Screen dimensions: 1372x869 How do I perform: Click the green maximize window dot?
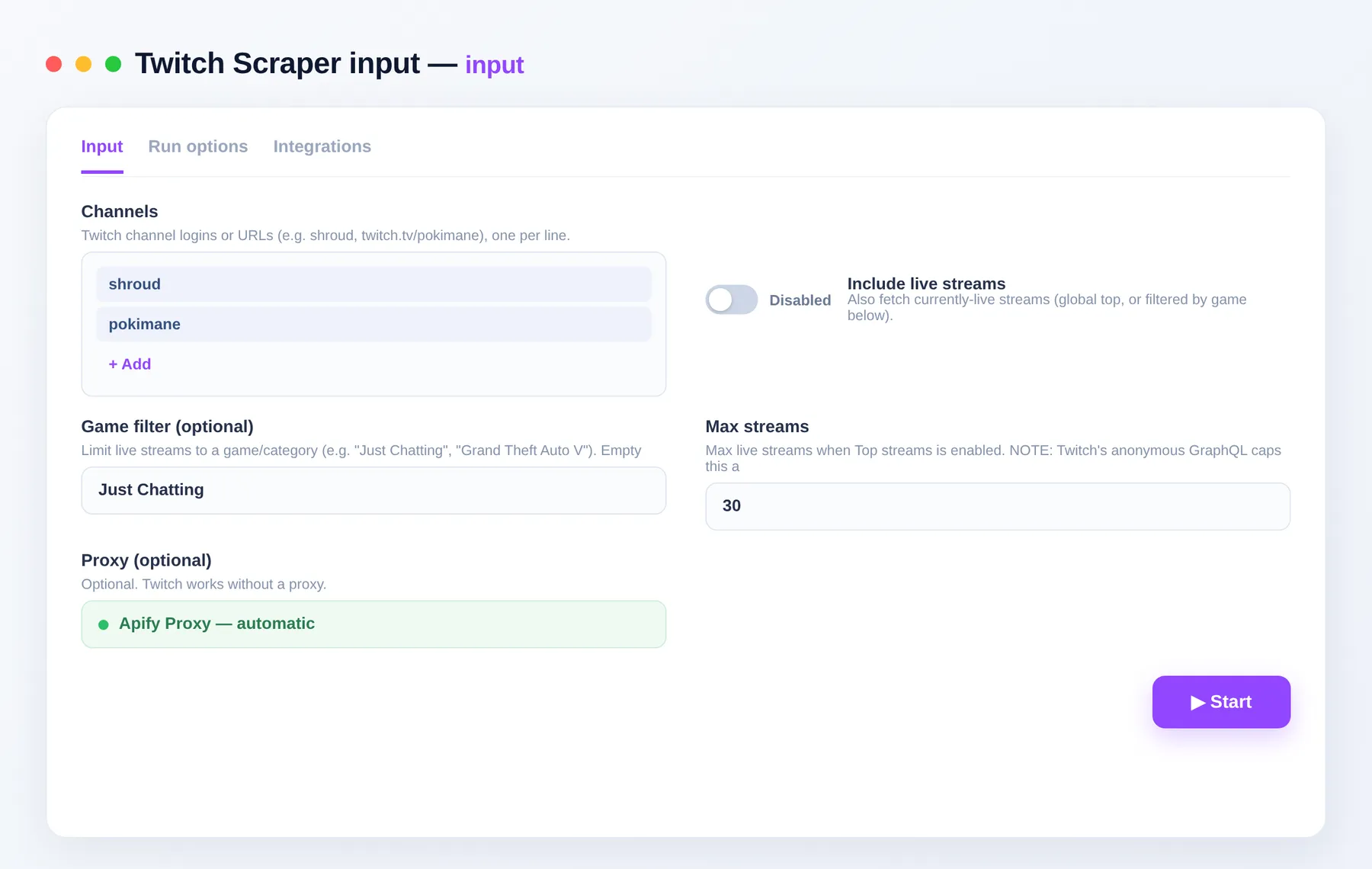pos(114,64)
